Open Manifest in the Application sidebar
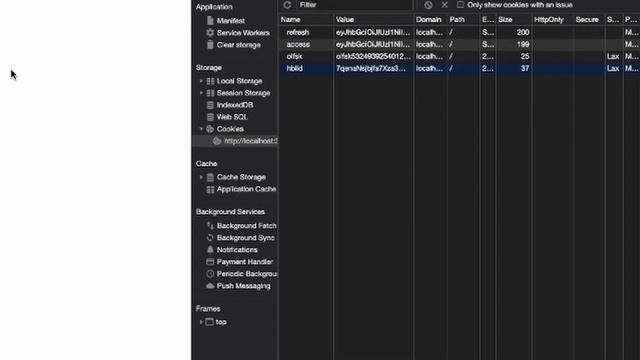 click(x=231, y=21)
